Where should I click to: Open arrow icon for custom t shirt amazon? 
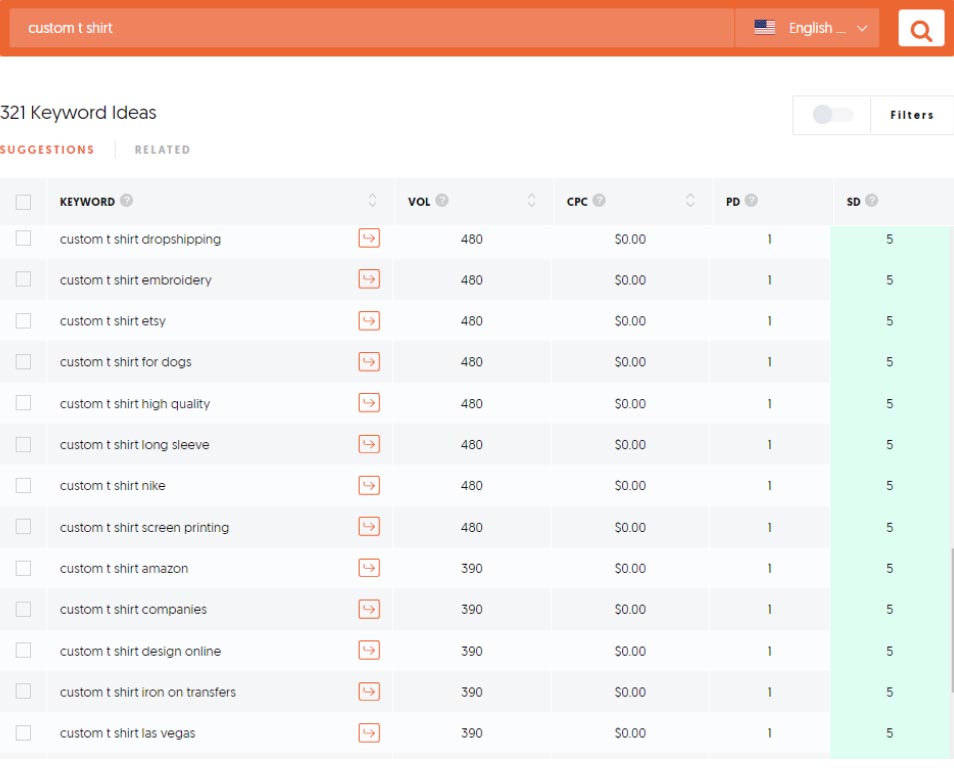[x=369, y=568]
